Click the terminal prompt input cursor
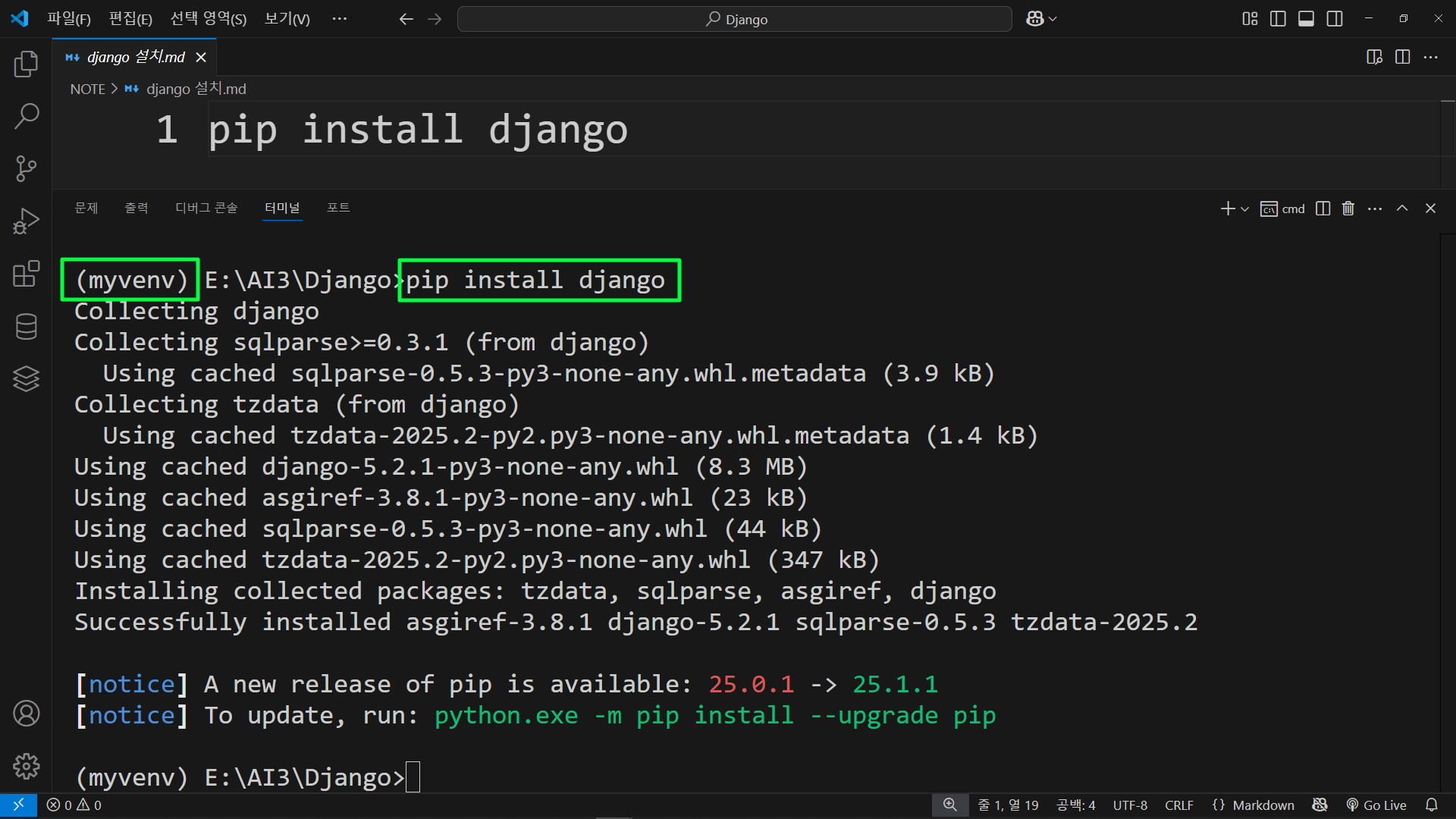The height and width of the screenshot is (819, 1456). [x=413, y=777]
